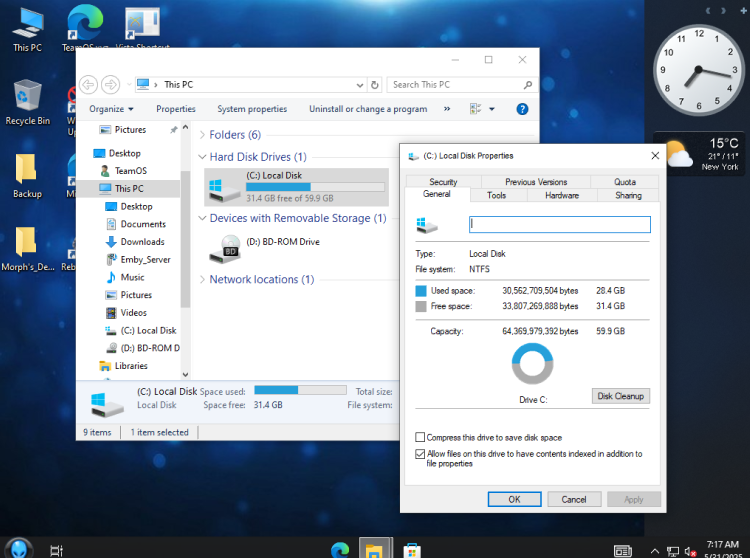The height and width of the screenshot is (558, 750).
Task: Show more toolbar commands chevron
Action: [447, 109]
